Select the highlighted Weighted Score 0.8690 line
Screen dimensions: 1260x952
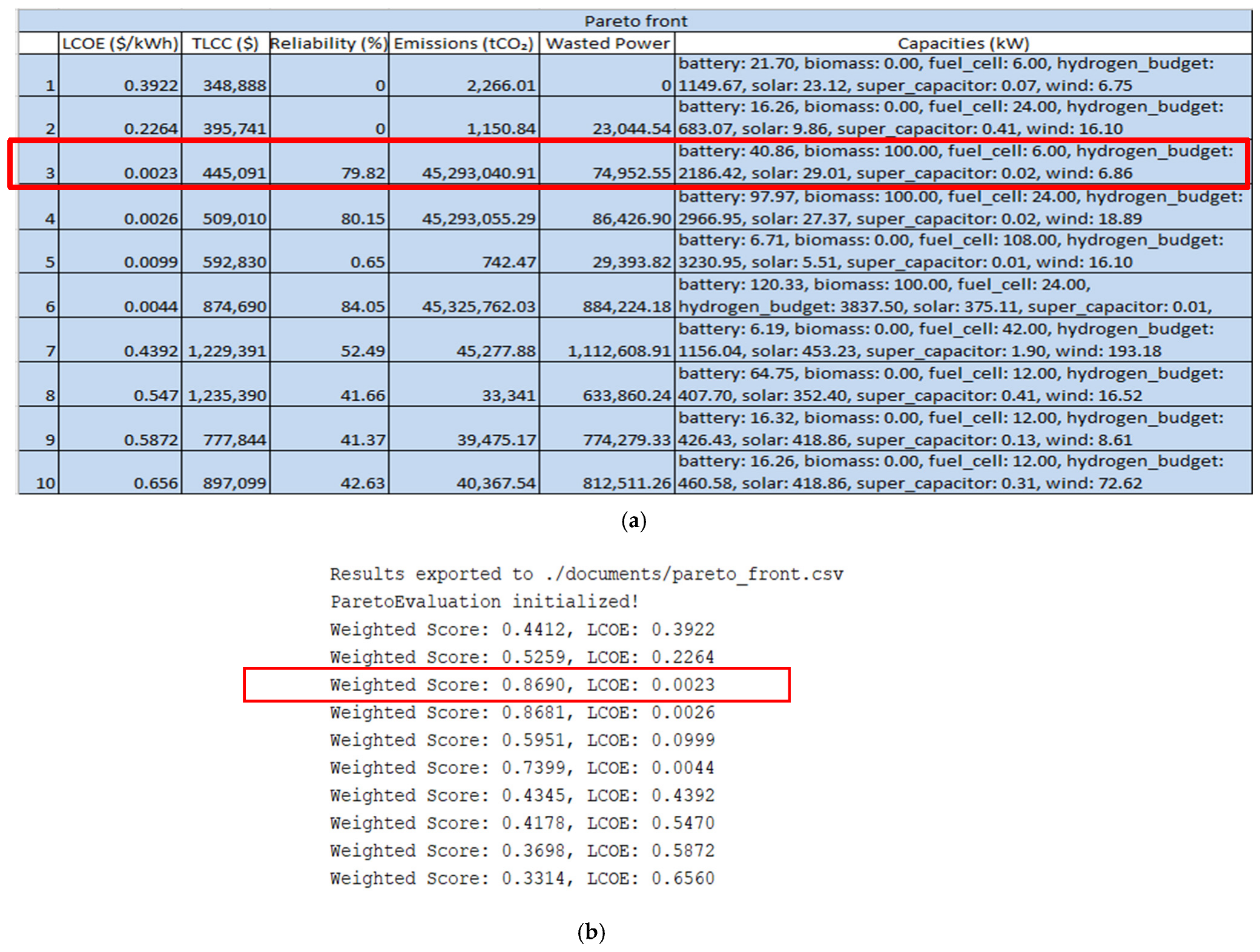(x=522, y=684)
